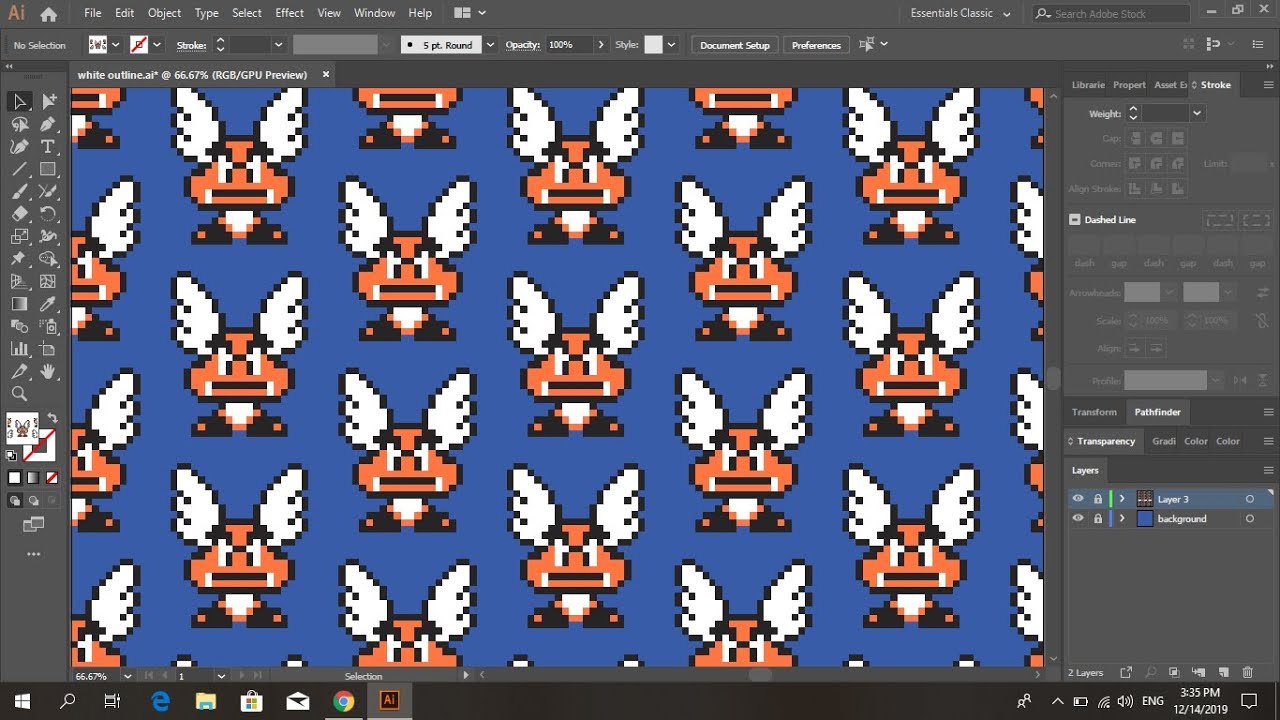
Task: Choose the Rectangle tool
Action: (x=48, y=169)
